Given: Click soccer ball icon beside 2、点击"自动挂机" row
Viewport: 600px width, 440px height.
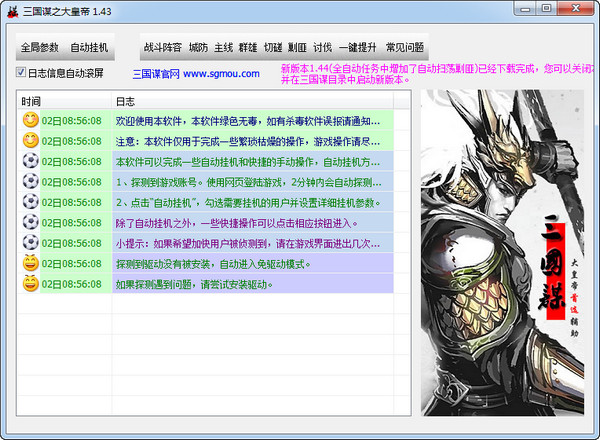Looking at the screenshot, I should [30, 202].
